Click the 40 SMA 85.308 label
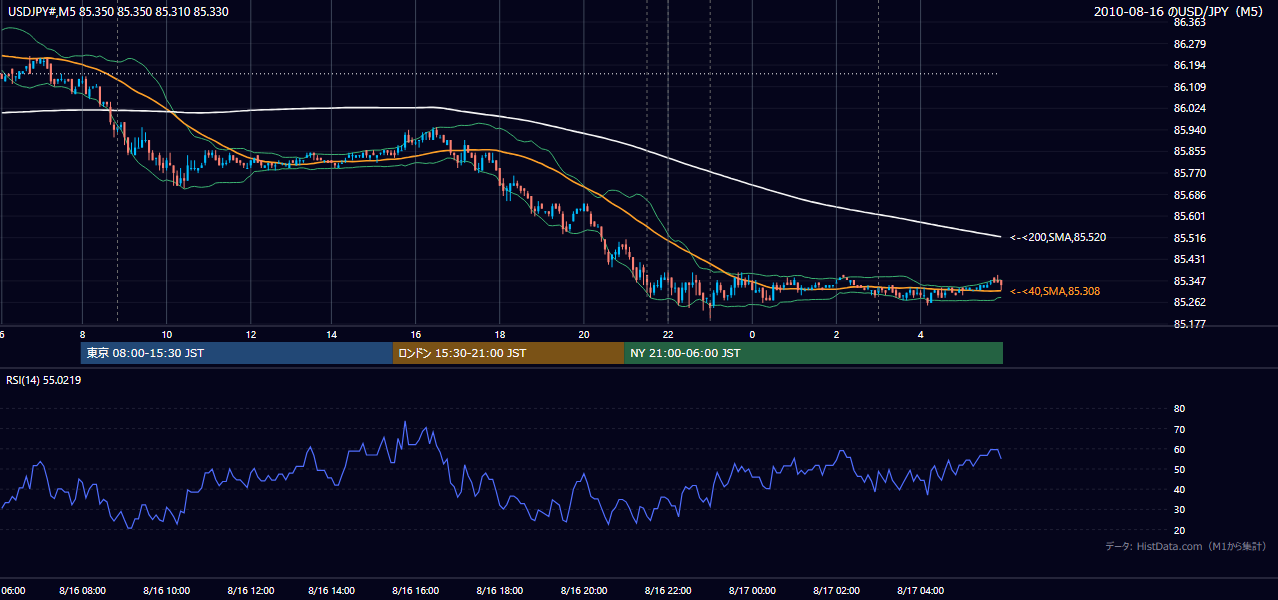Screen dimensions: 1278x600 [x=1055, y=291]
